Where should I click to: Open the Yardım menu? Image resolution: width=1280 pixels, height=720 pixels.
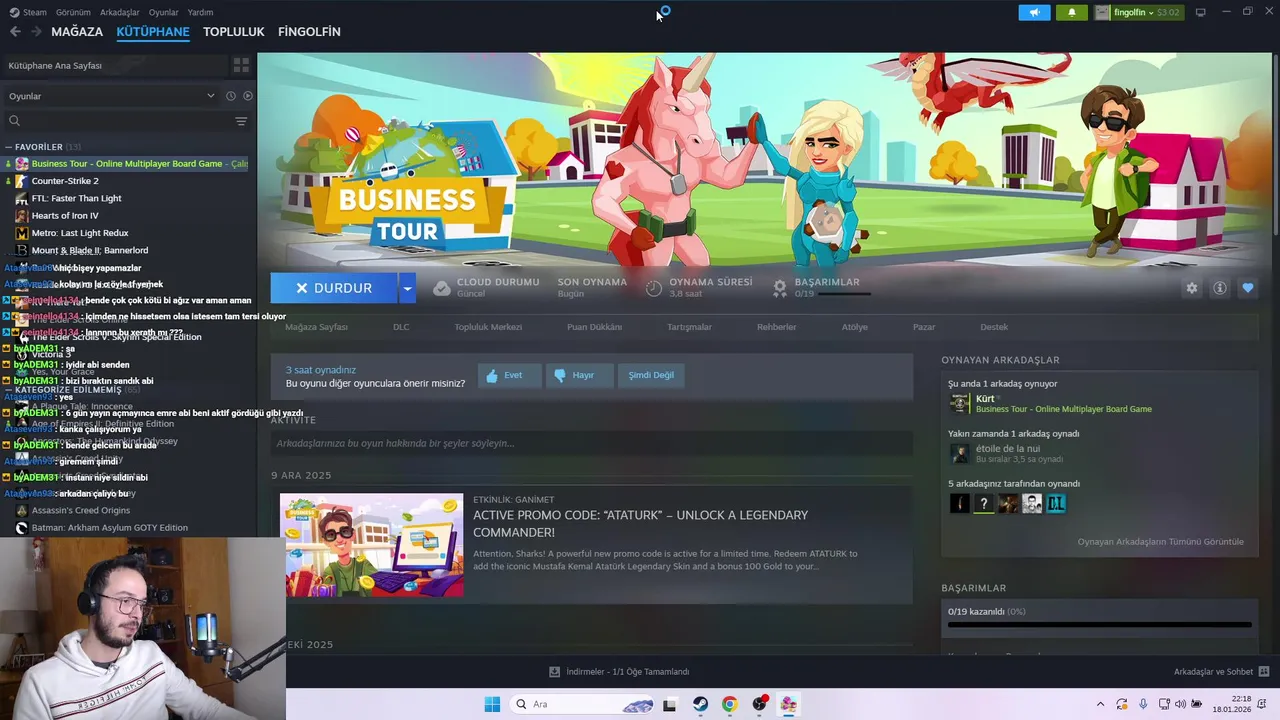point(200,12)
